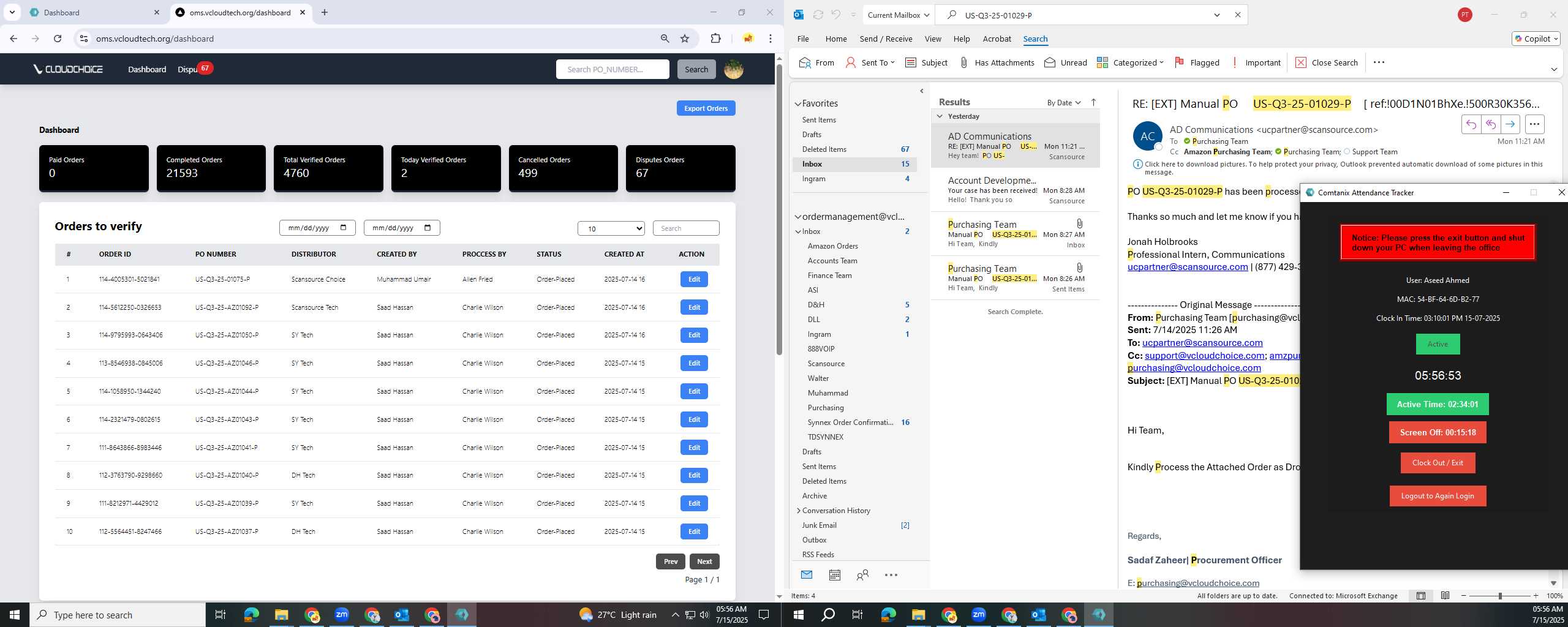This screenshot has height=627, width=1568.
Task: Open Current Mailbox scope dropdown
Action: (899, 15)
